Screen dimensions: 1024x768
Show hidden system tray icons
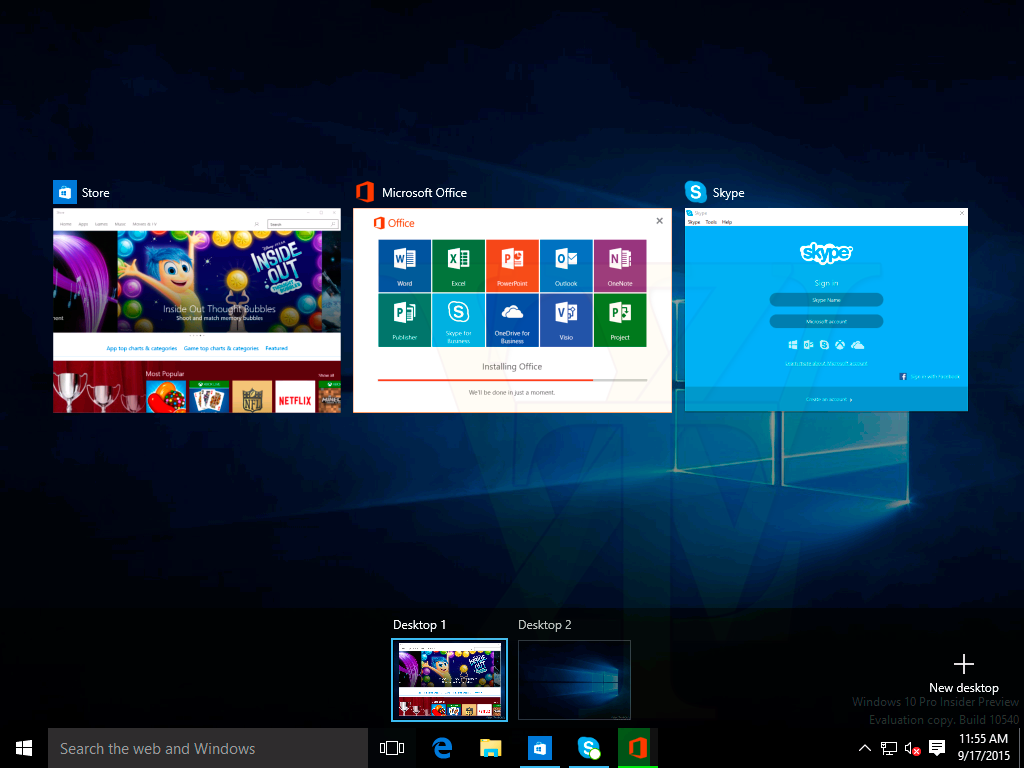[864, 748]
